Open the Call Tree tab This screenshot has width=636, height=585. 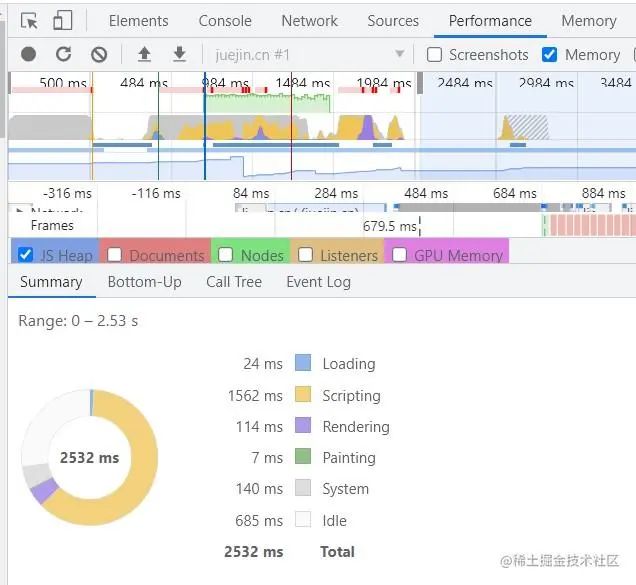pos(234,282)
